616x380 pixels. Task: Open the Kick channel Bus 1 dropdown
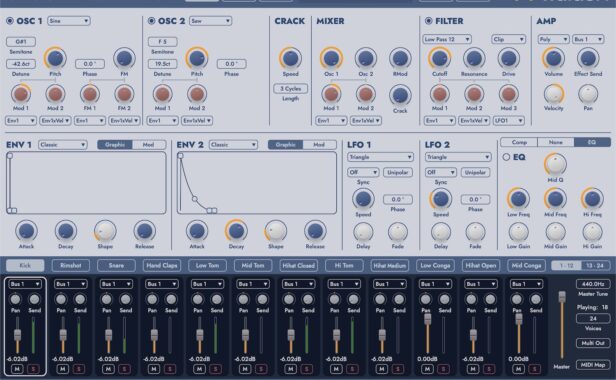click(x=25, y=284)
